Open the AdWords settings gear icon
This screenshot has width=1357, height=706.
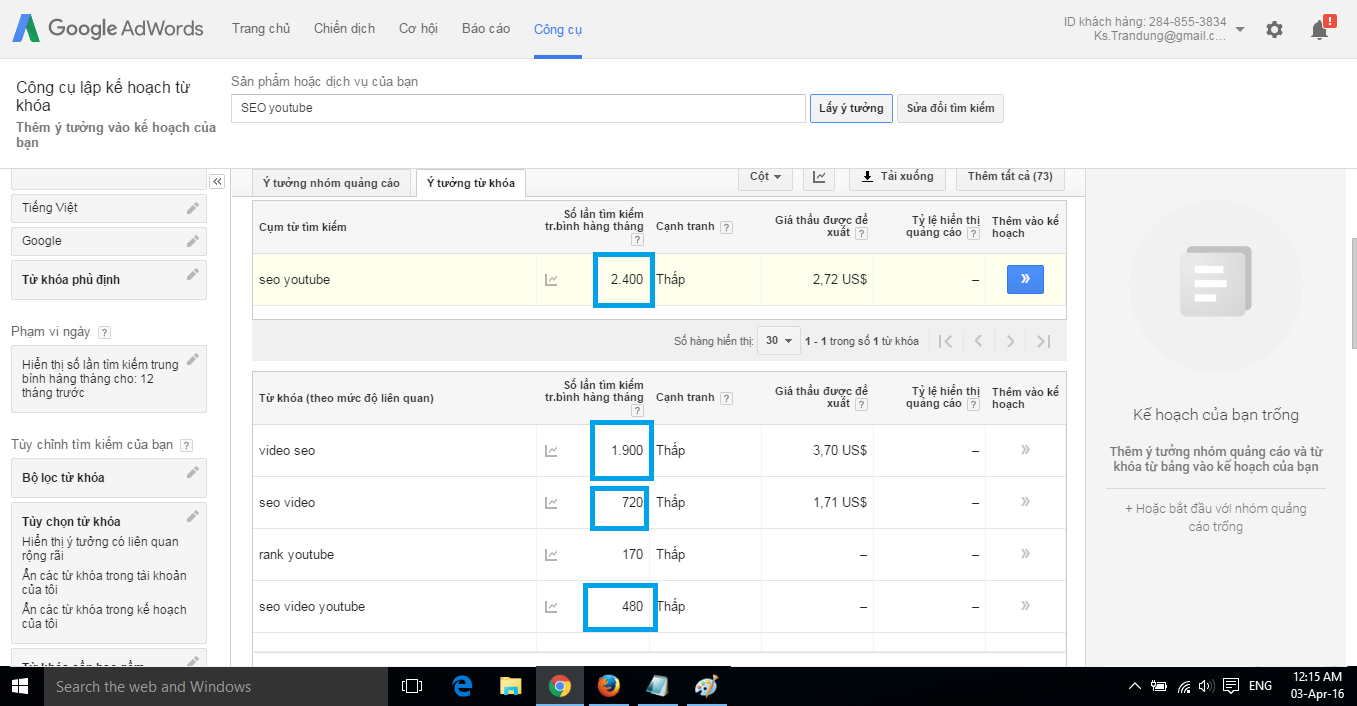(1274, 30)
